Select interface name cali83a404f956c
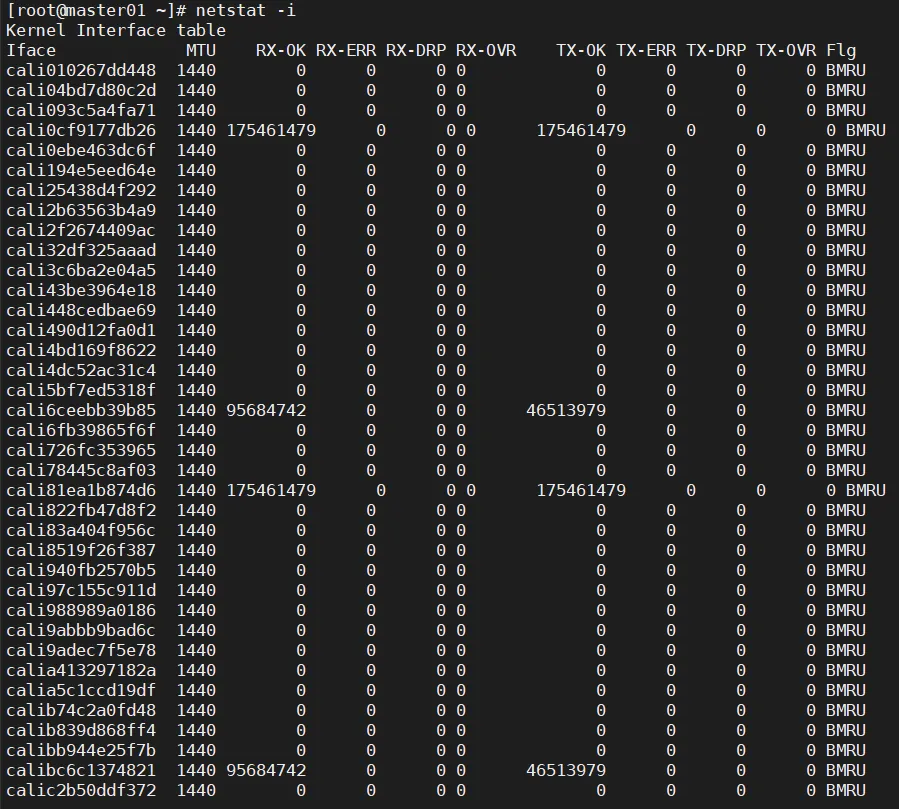Image resolution: width=899 pixels, height=809 pixels. click(81, 530)
